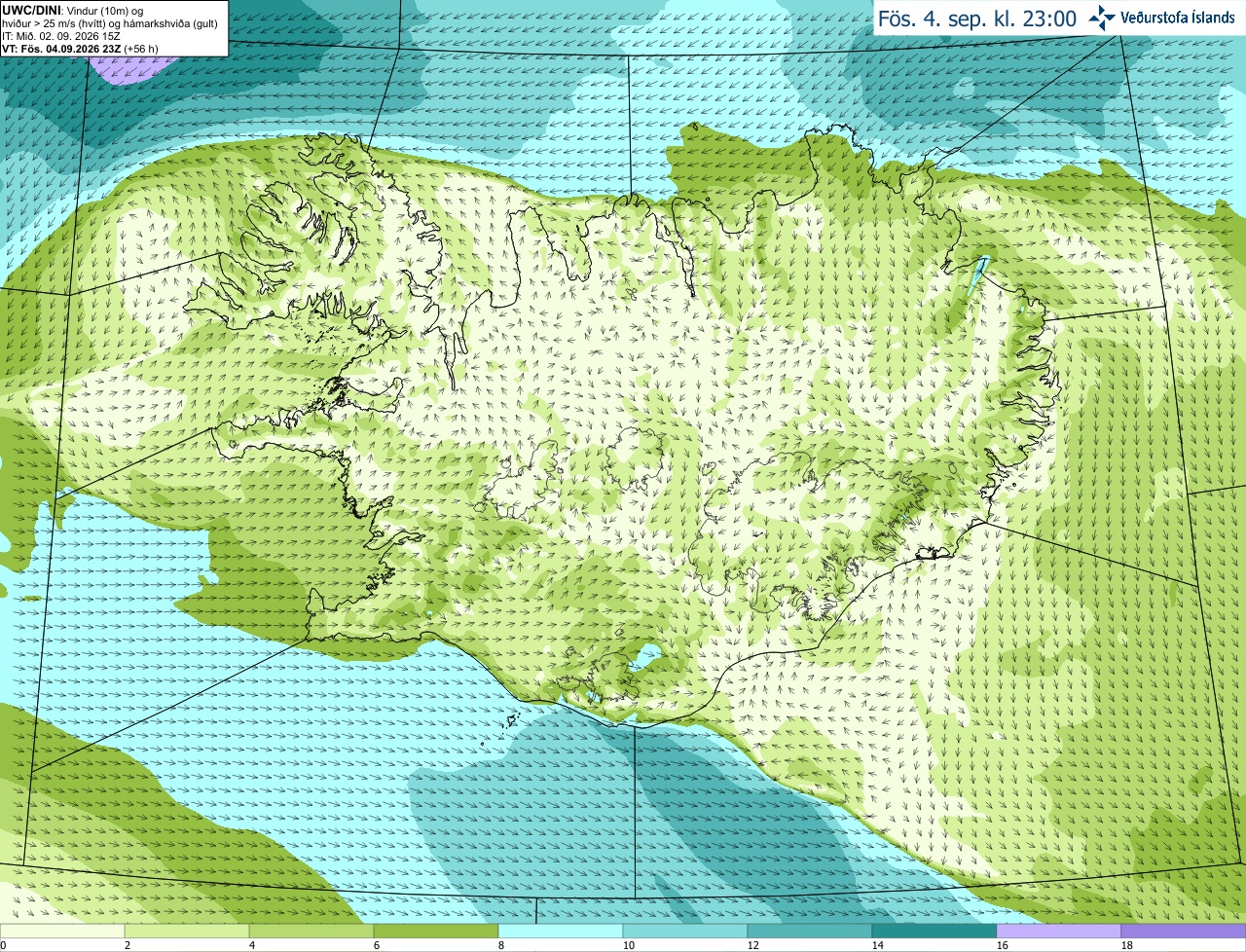Select the Fös. 4. sep. kl. 23:00 timestamp
Image resolution: width=1246 pixels, height=952 pixels.
click(x=977, y=18)
